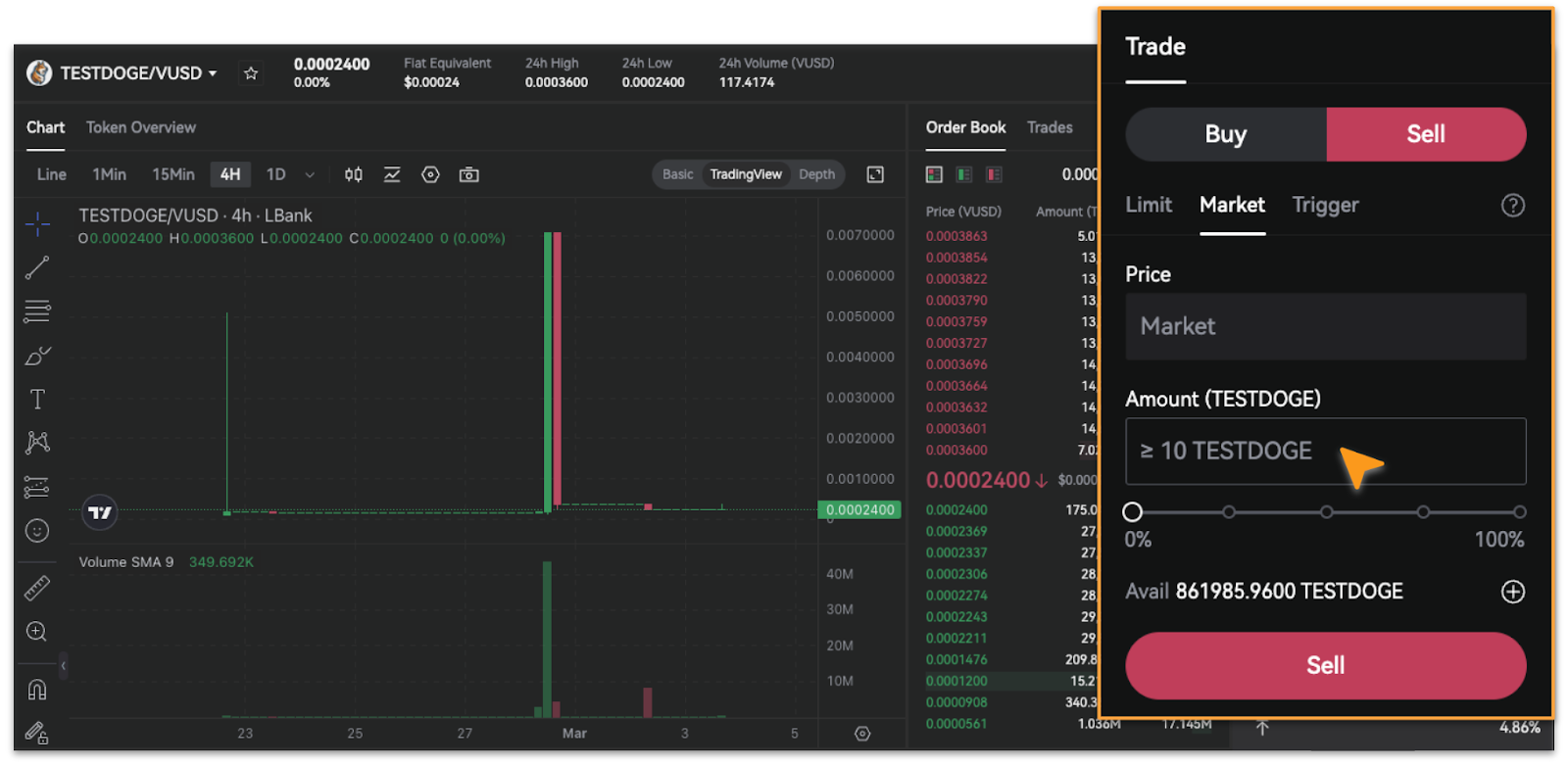Collapse the left drawing toolbar

63,666
